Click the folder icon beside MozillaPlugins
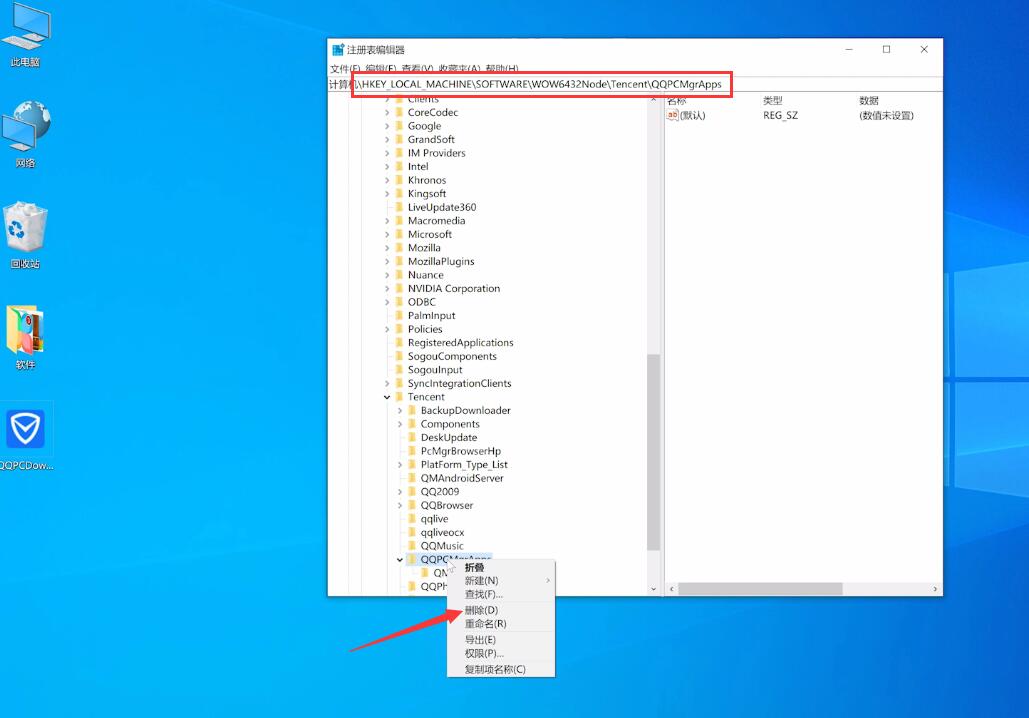 coord(399,261)
